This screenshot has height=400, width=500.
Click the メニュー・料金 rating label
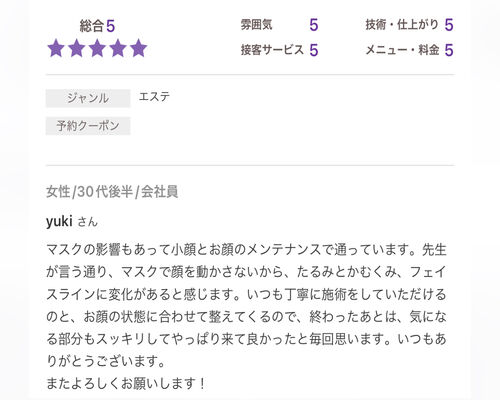click(402, 50)
